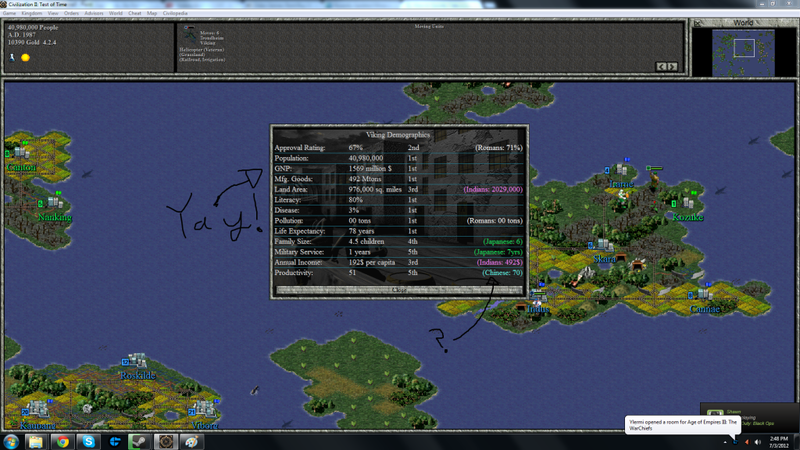Select the city of Kozuke on map

[686, 203]
